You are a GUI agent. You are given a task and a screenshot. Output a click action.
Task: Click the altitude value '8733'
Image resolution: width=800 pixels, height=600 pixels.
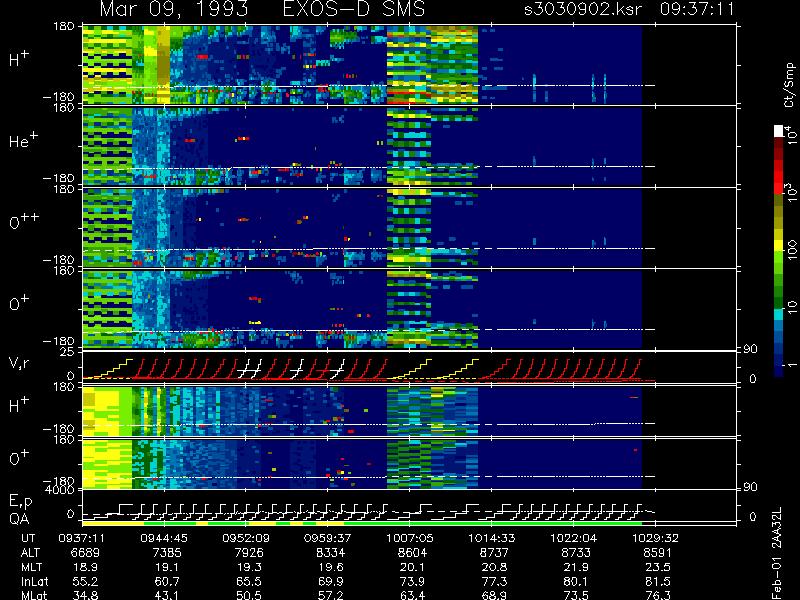point(576,553)
